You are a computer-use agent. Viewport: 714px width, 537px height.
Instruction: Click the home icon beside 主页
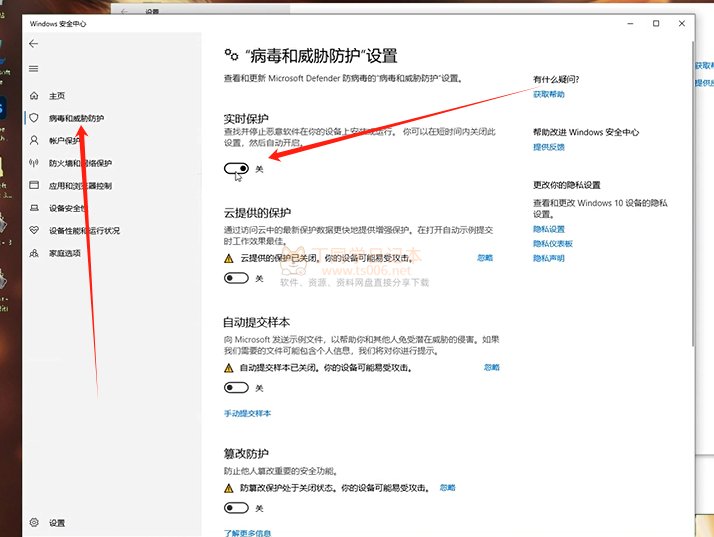[x=34, y=96]
